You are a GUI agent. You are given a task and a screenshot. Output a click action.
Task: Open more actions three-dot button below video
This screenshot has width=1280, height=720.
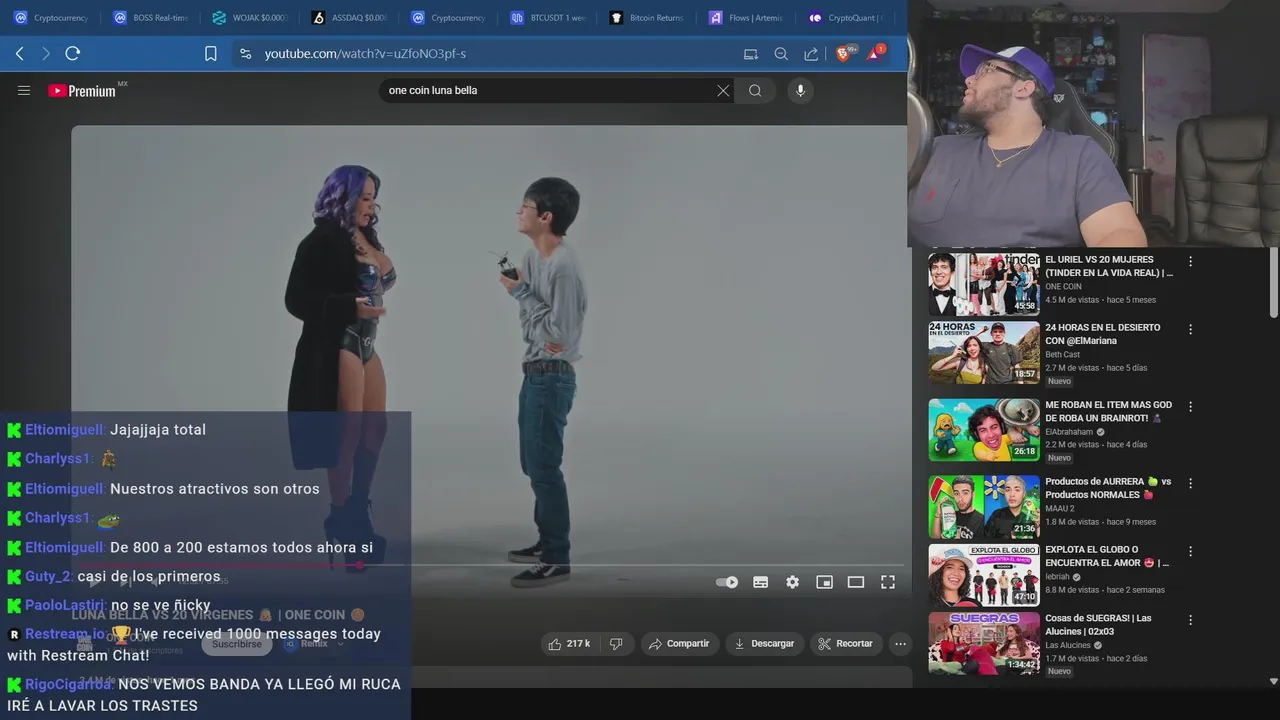coord(900,644)
